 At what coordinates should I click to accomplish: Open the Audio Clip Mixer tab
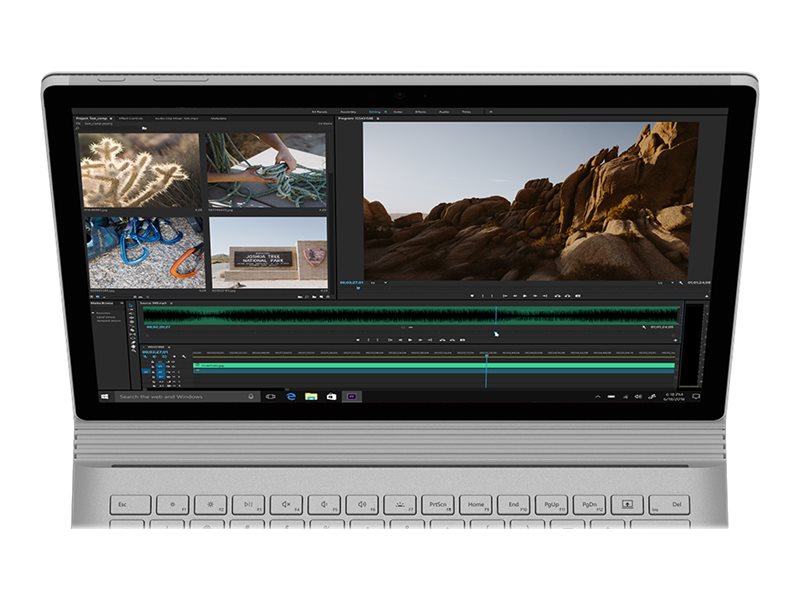click(x=176, y=118)
